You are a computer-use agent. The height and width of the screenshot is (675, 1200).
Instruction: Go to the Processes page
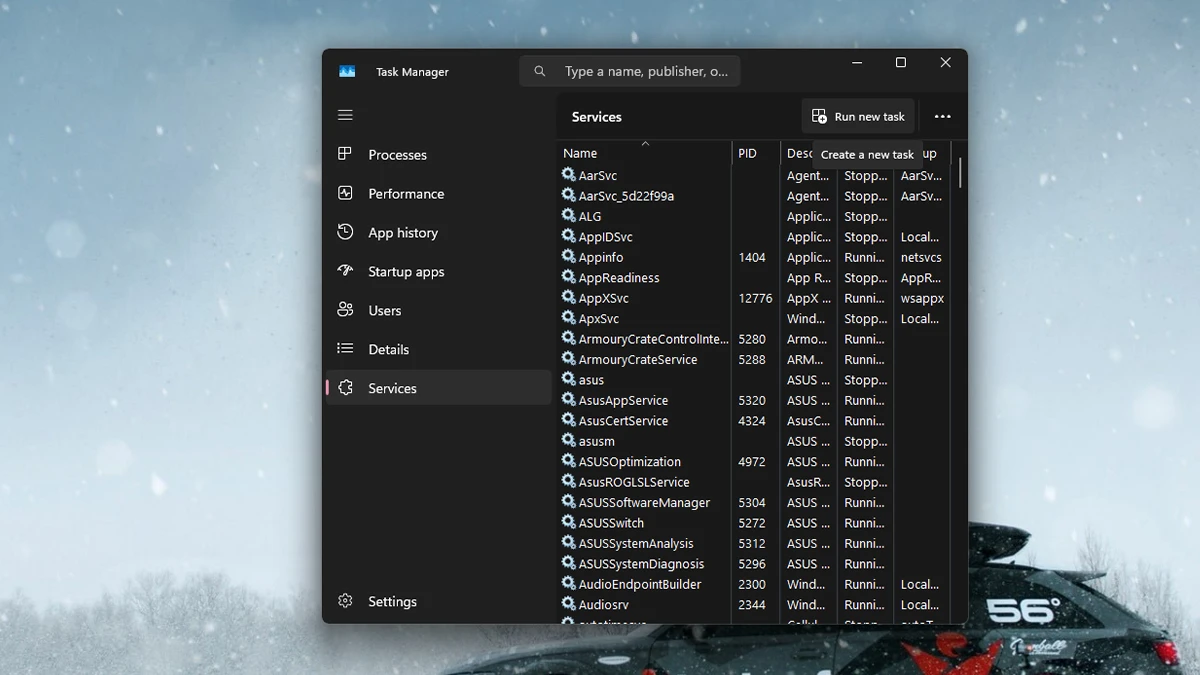tap(438, 154)
